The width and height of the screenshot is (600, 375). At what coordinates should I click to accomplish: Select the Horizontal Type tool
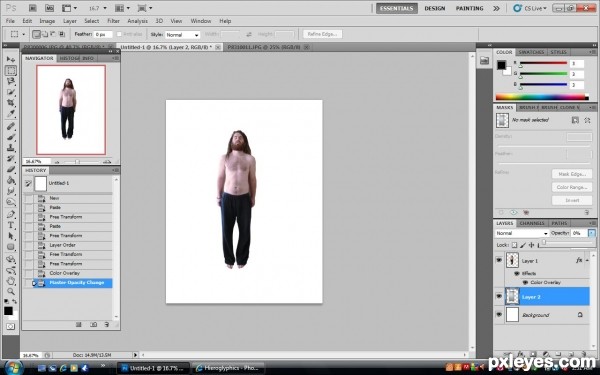[11, 225]
